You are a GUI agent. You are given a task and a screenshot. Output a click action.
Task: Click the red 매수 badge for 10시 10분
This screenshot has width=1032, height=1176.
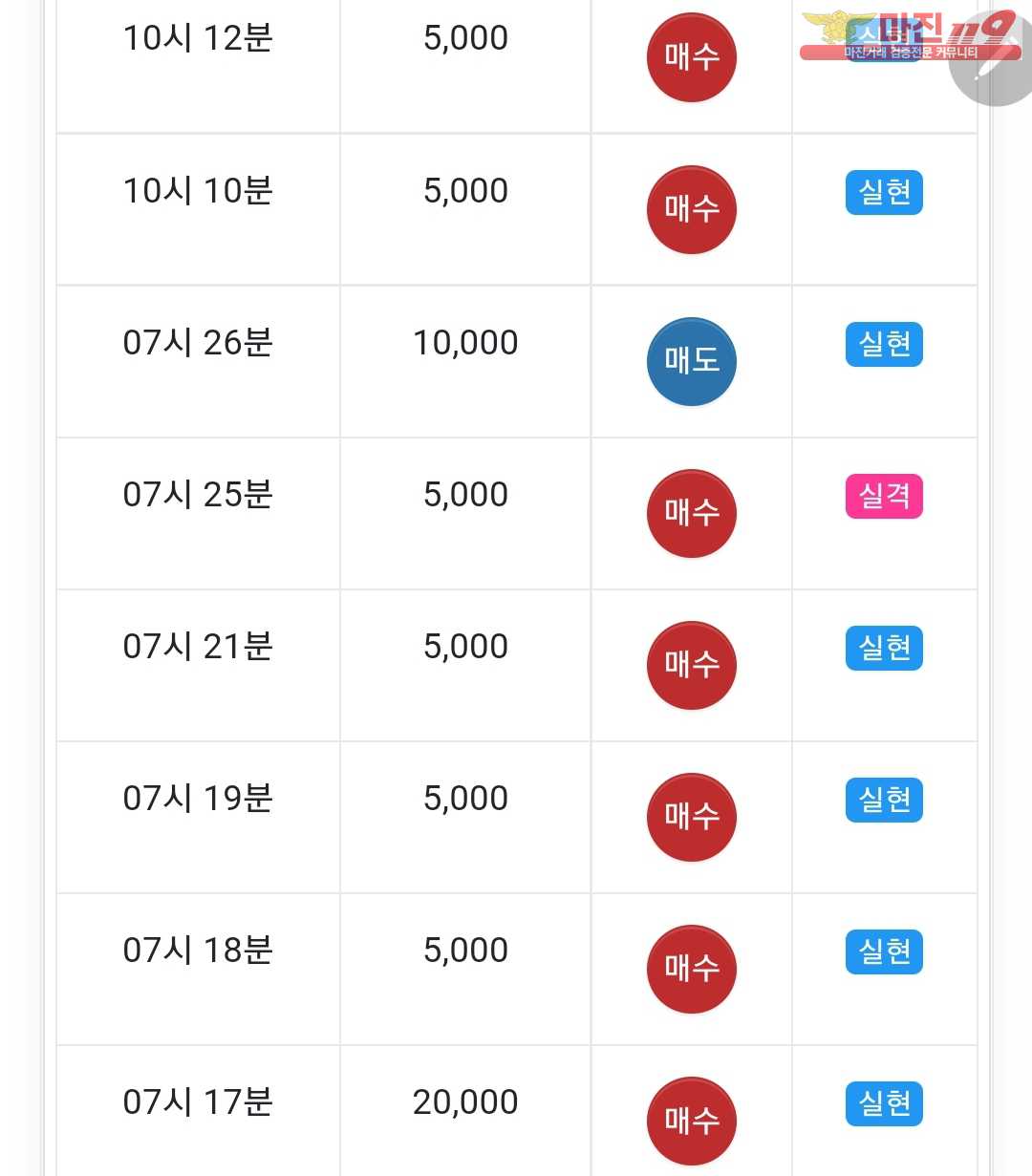pos(692,209)
